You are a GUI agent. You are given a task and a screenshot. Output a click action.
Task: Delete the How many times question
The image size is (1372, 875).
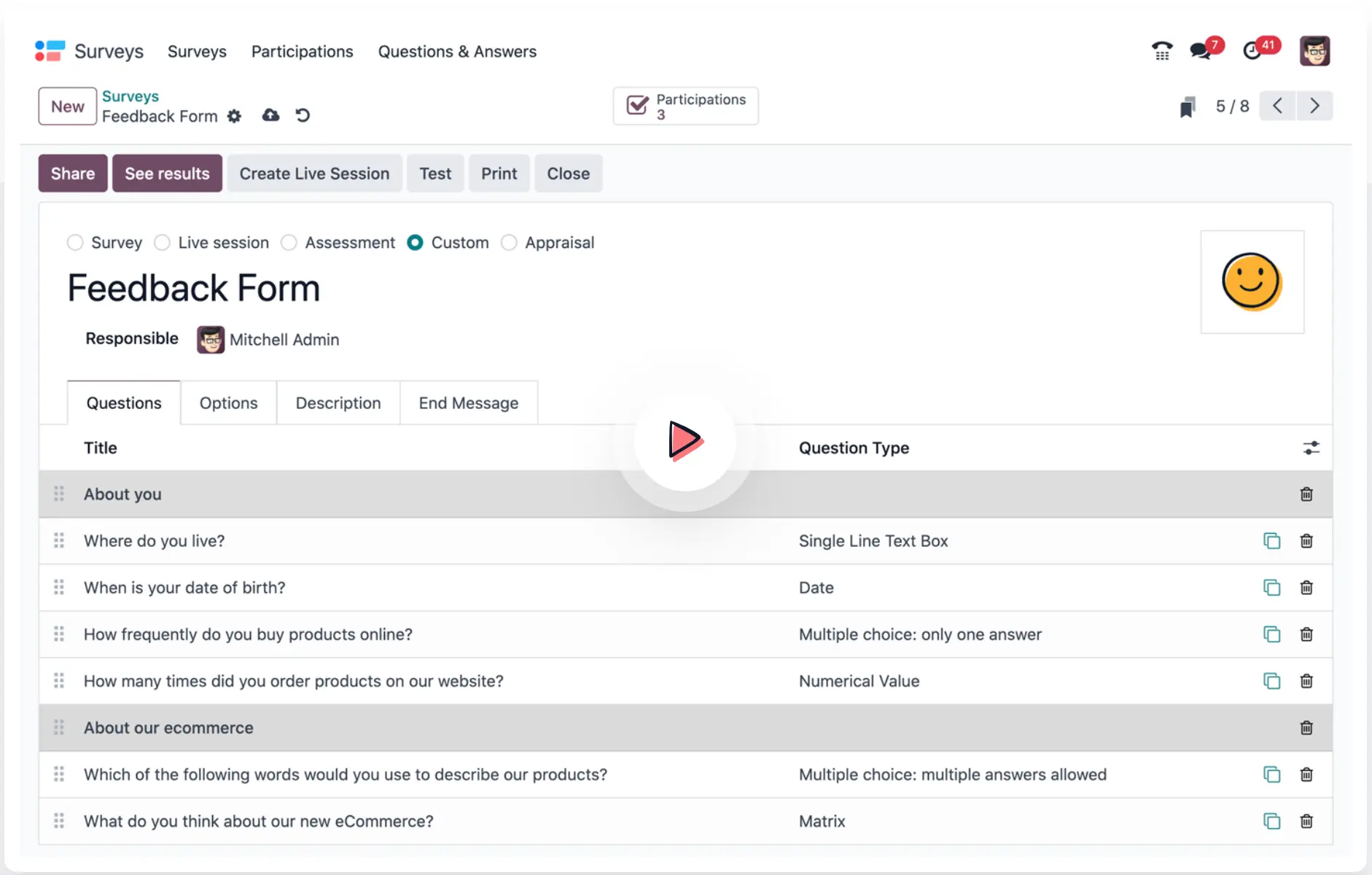pyautogui.click(x=1306, y=681)
